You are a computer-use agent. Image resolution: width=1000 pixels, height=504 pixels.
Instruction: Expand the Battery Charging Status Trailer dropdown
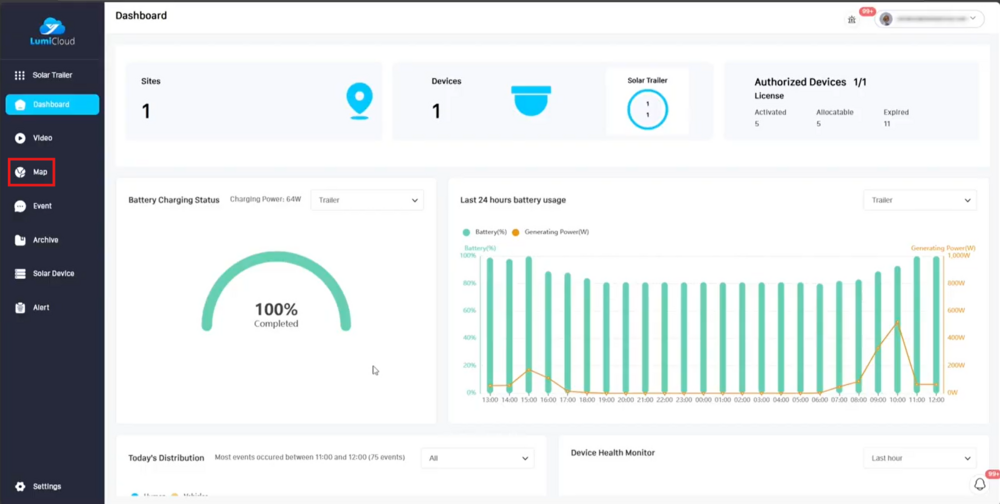pos(367,200)
